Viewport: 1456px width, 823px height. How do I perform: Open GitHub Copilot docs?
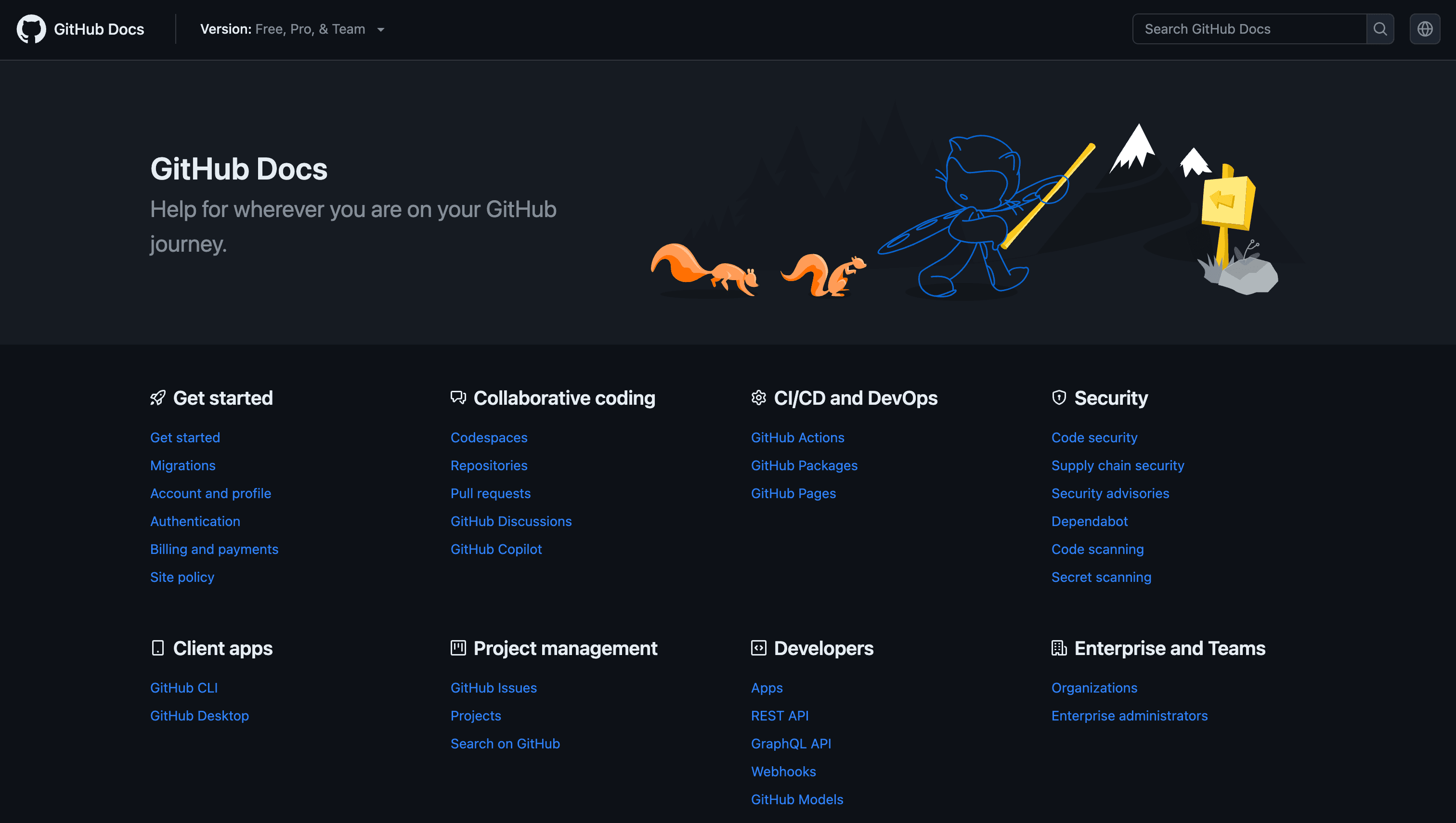click(496, 549)
